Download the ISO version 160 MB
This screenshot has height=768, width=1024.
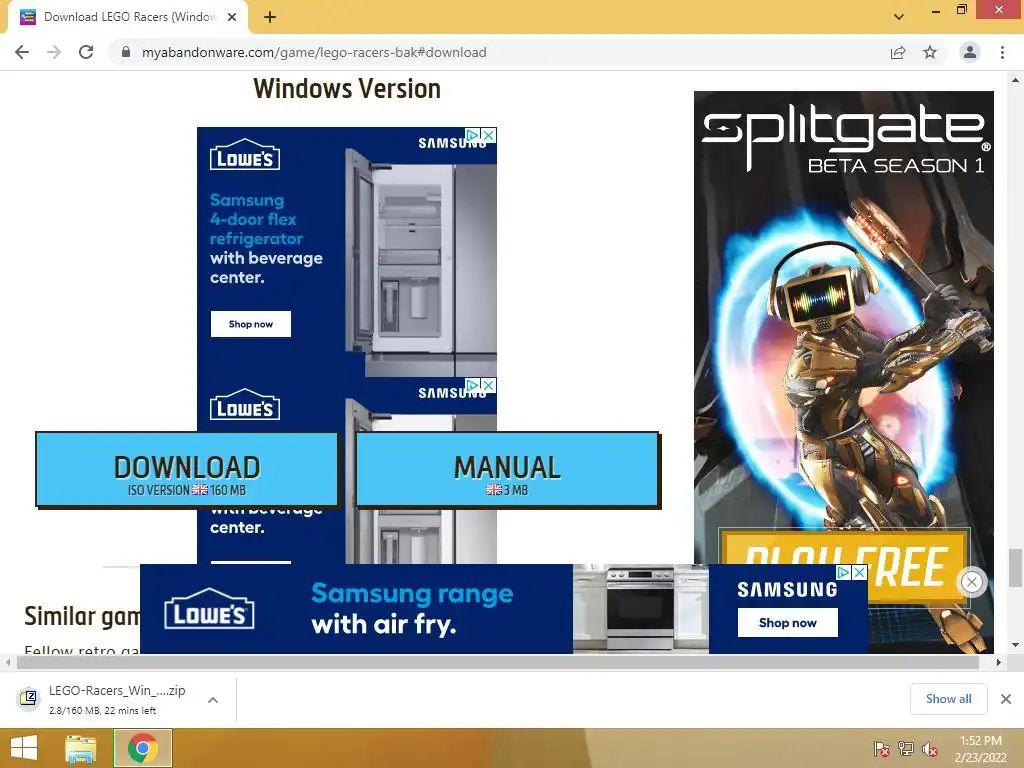(x=187, y=469)
